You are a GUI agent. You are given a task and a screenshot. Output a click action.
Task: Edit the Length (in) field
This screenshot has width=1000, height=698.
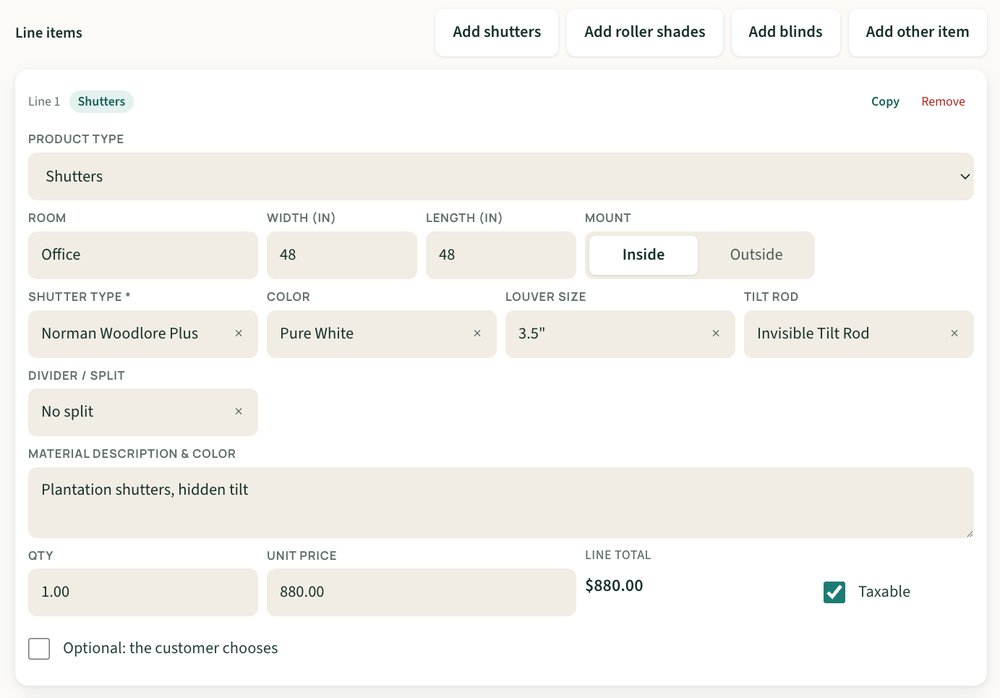501,255
